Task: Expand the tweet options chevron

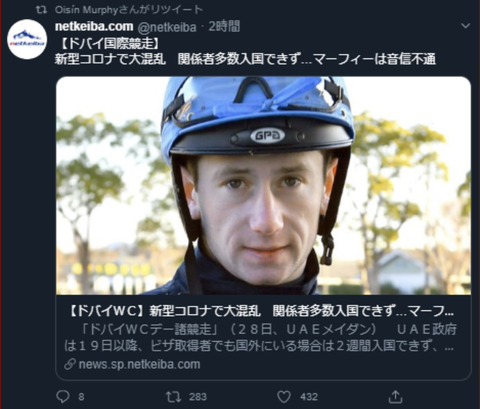Action: pos(465,26)
